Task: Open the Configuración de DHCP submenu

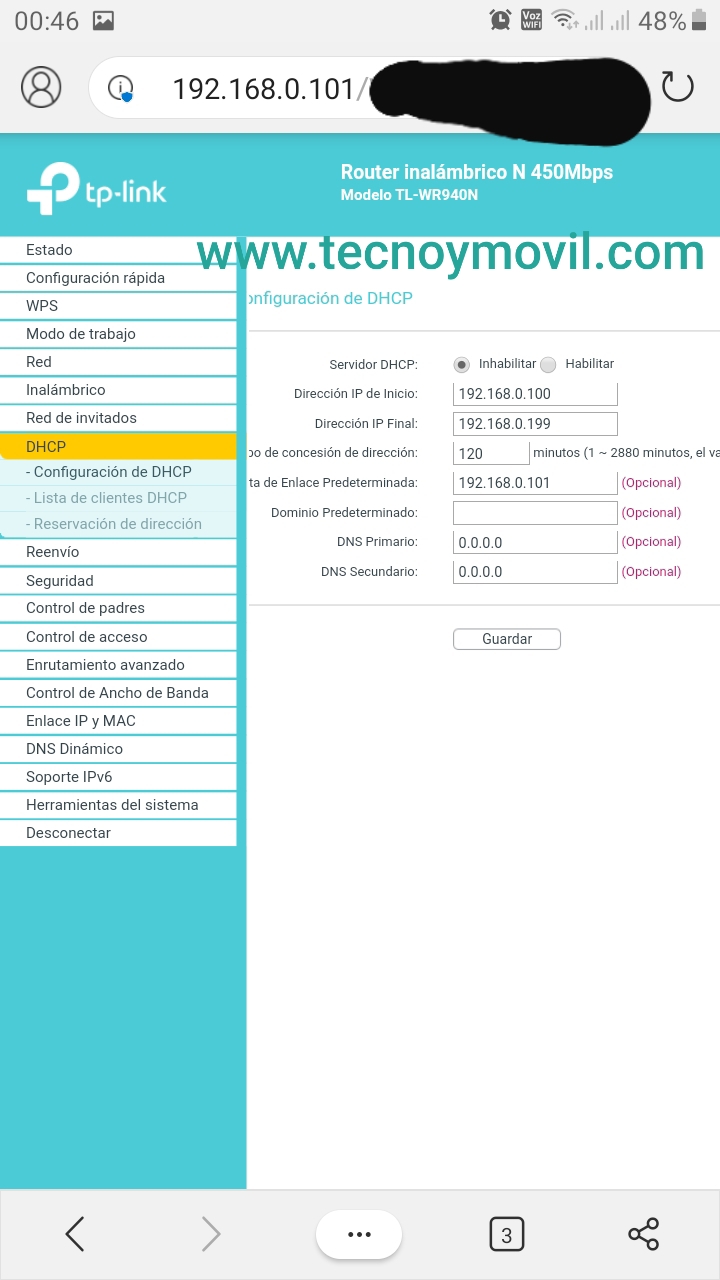Action: point(118,472)
